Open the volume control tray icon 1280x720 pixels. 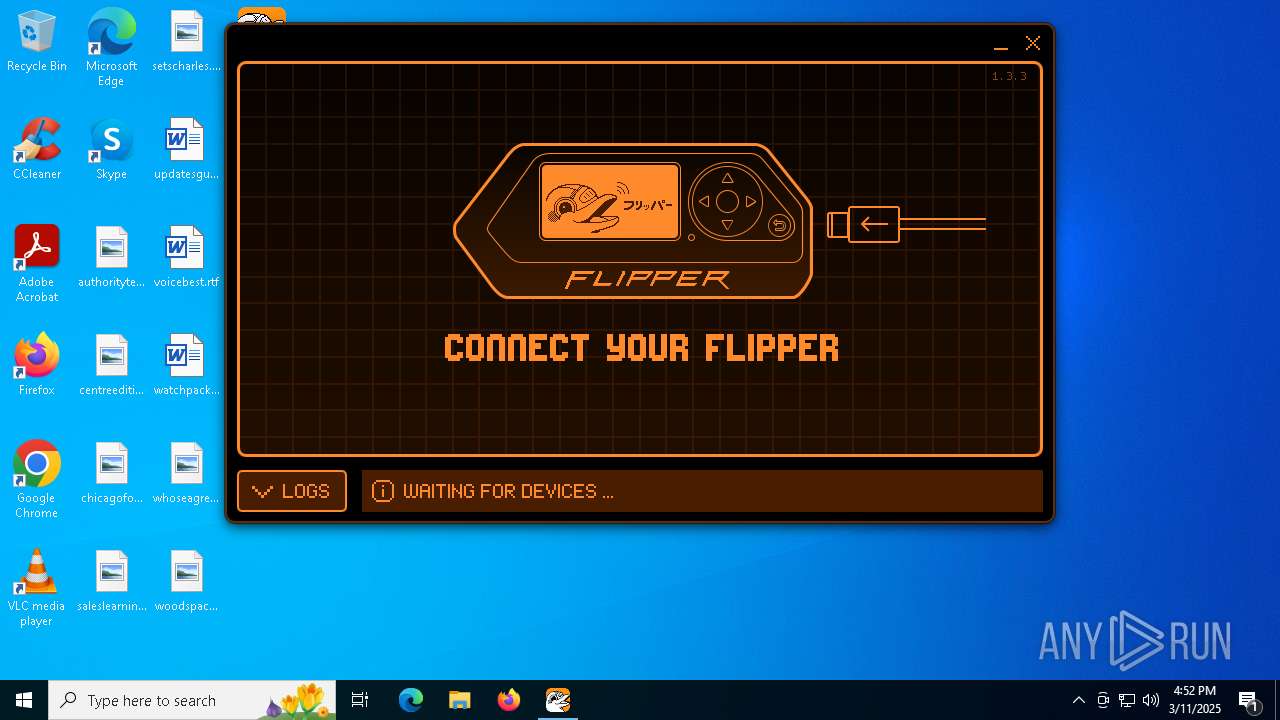click(1151, 700)
